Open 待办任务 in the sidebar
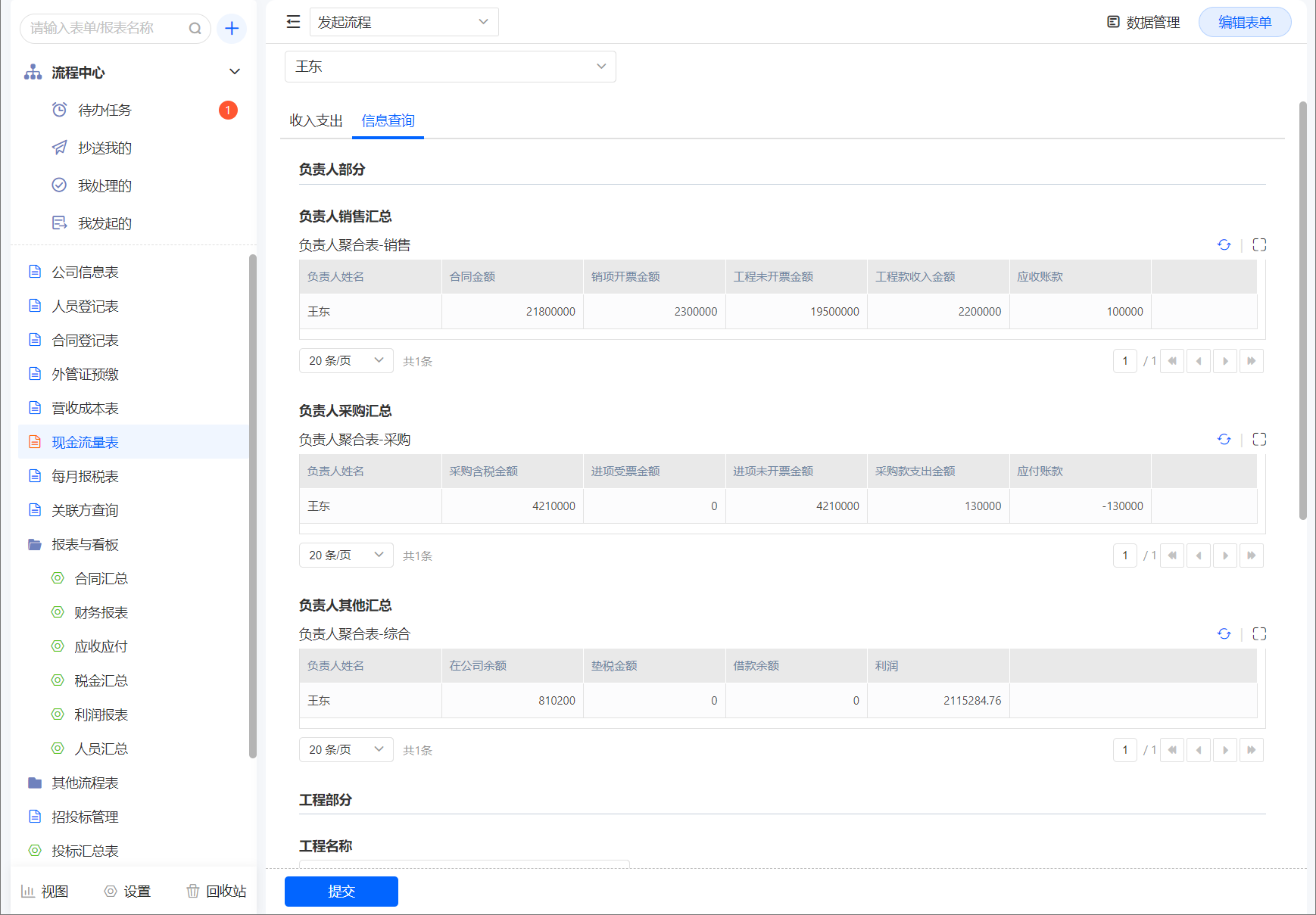Image resolution: width=1316 pixels, height=915 pixels. (104, 110)
